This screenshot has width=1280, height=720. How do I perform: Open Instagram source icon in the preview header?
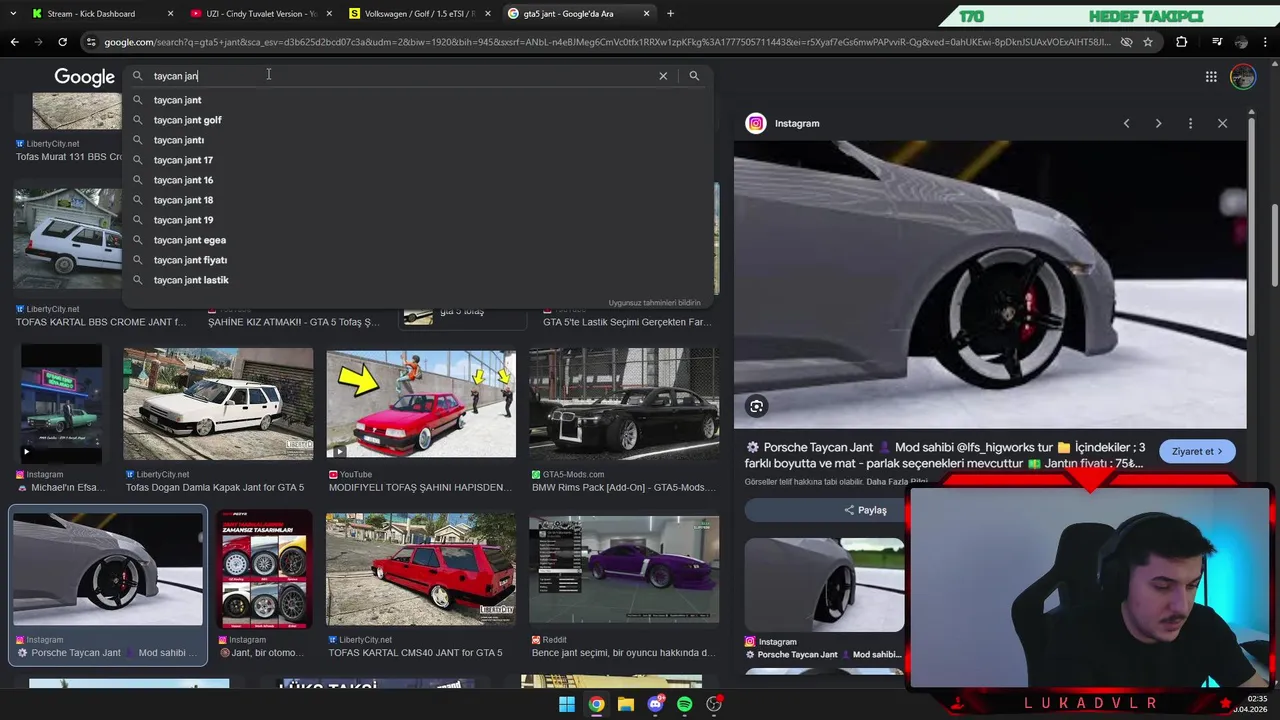[756, 123]
